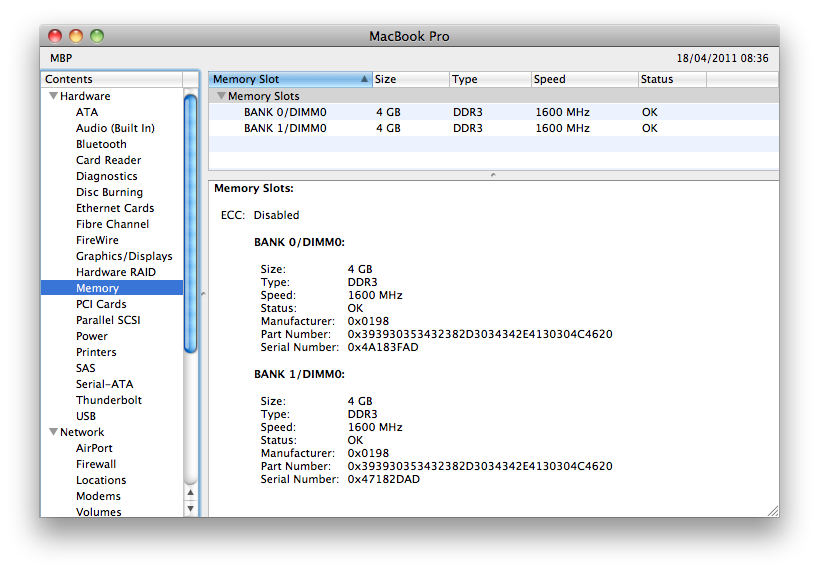Select Card Reader in sidebar

(x=109, y=160)
